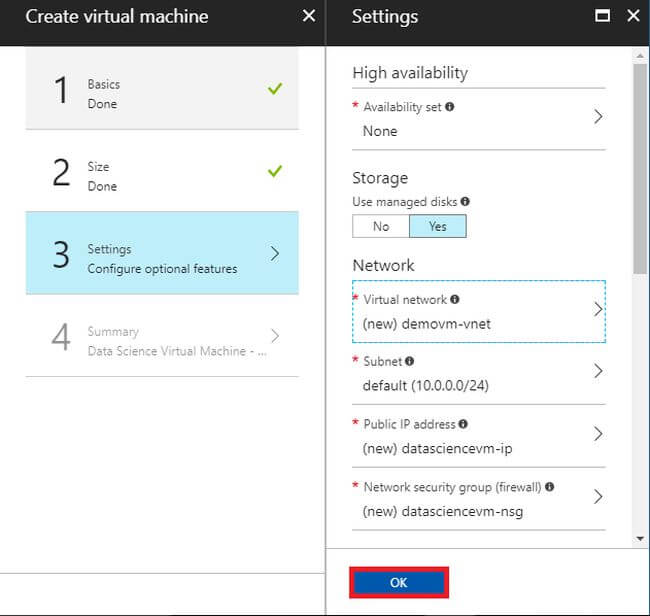The width and height of the screenshot is (650, 616).
Task: Click the Subnet info icon
Action: [x=409, y=361]
